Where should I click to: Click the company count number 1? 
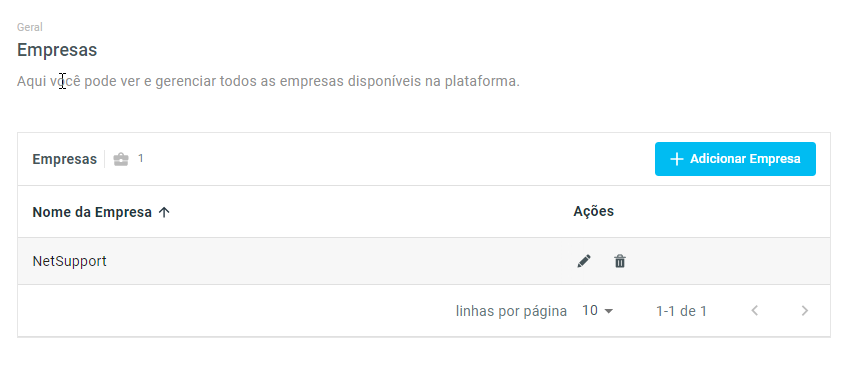pos(141,159)
